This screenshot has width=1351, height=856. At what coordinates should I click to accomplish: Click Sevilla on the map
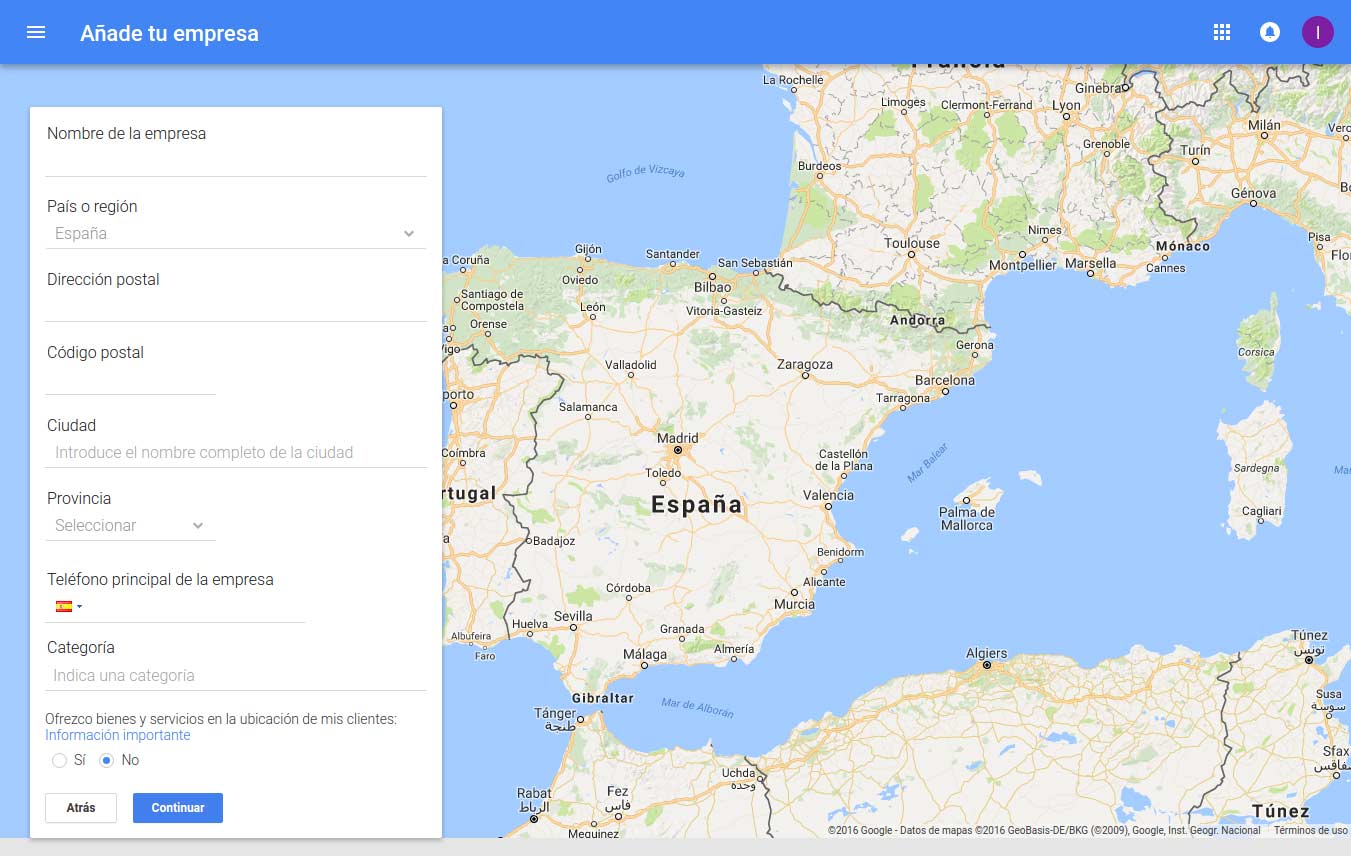573,616
